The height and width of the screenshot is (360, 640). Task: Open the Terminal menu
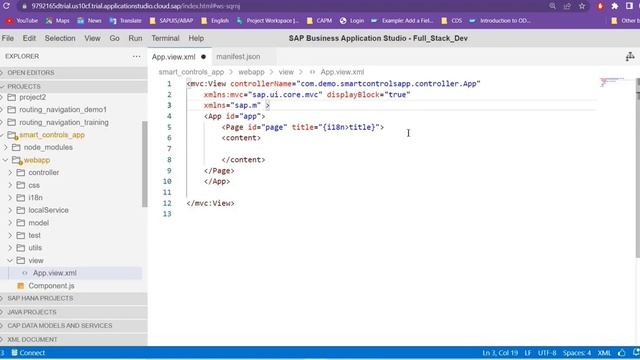165,38
